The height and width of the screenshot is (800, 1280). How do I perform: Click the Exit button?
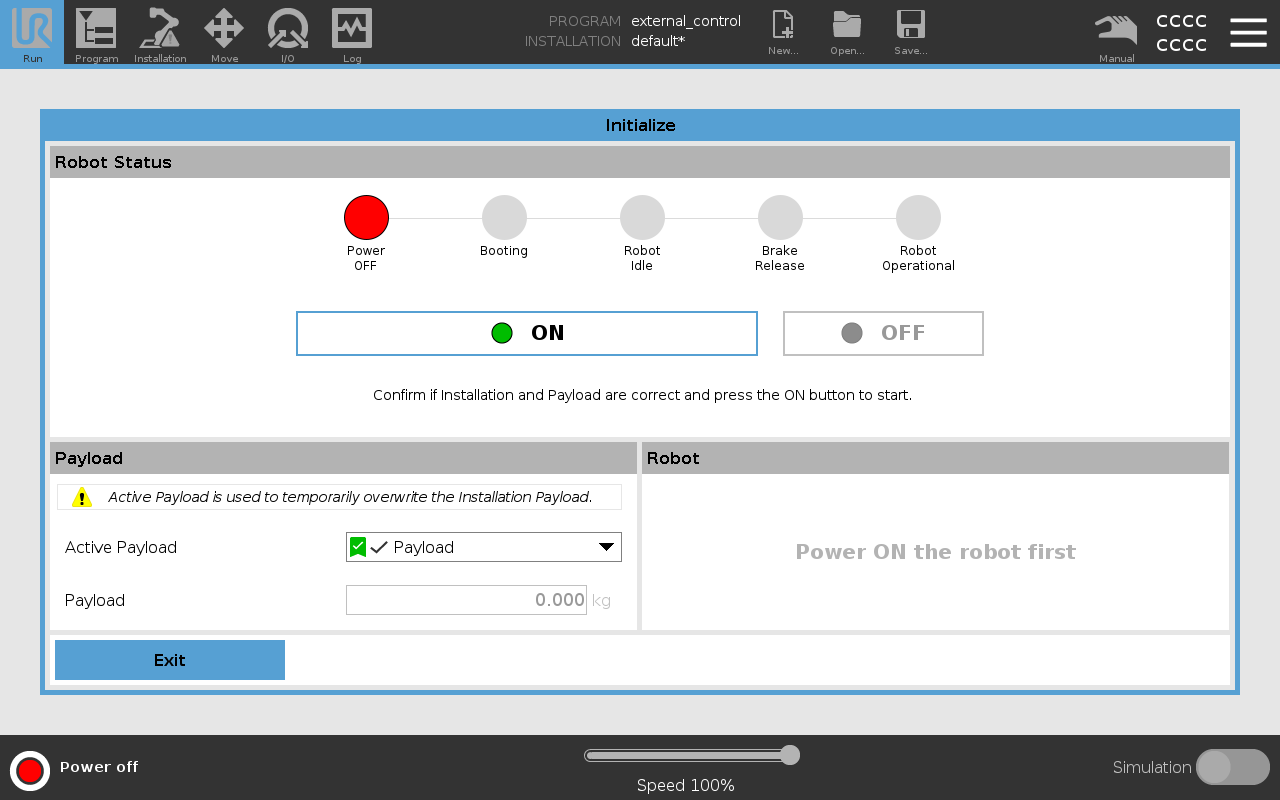(x=170, y=660)
